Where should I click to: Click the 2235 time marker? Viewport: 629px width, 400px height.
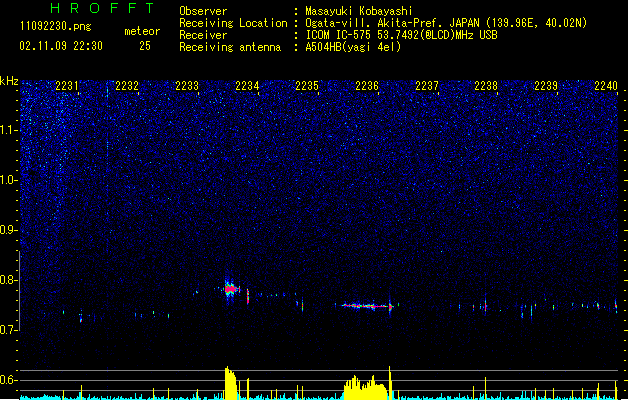[307, 86]
